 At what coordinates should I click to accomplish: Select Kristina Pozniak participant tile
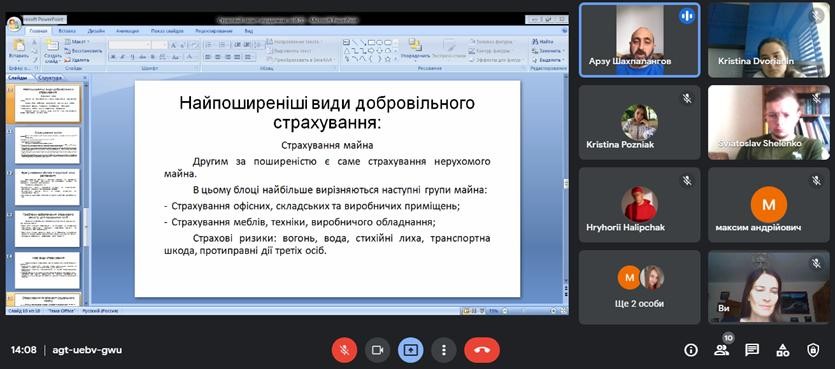pyautogui.click(x=640, y=122)
